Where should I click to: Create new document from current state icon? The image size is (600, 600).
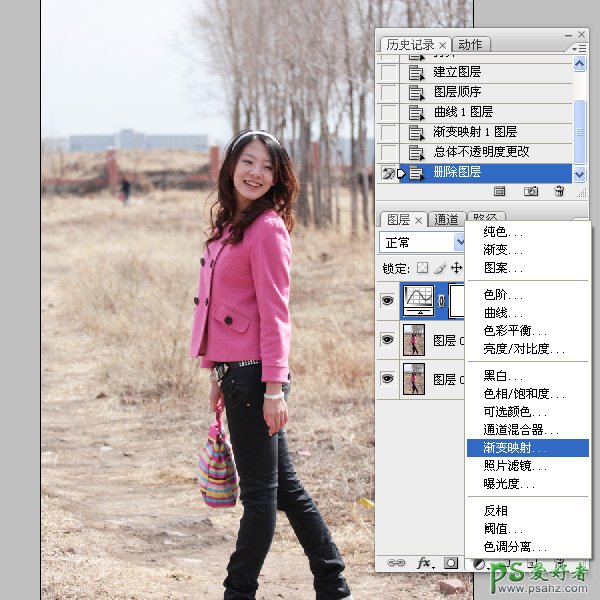(500, 190)
